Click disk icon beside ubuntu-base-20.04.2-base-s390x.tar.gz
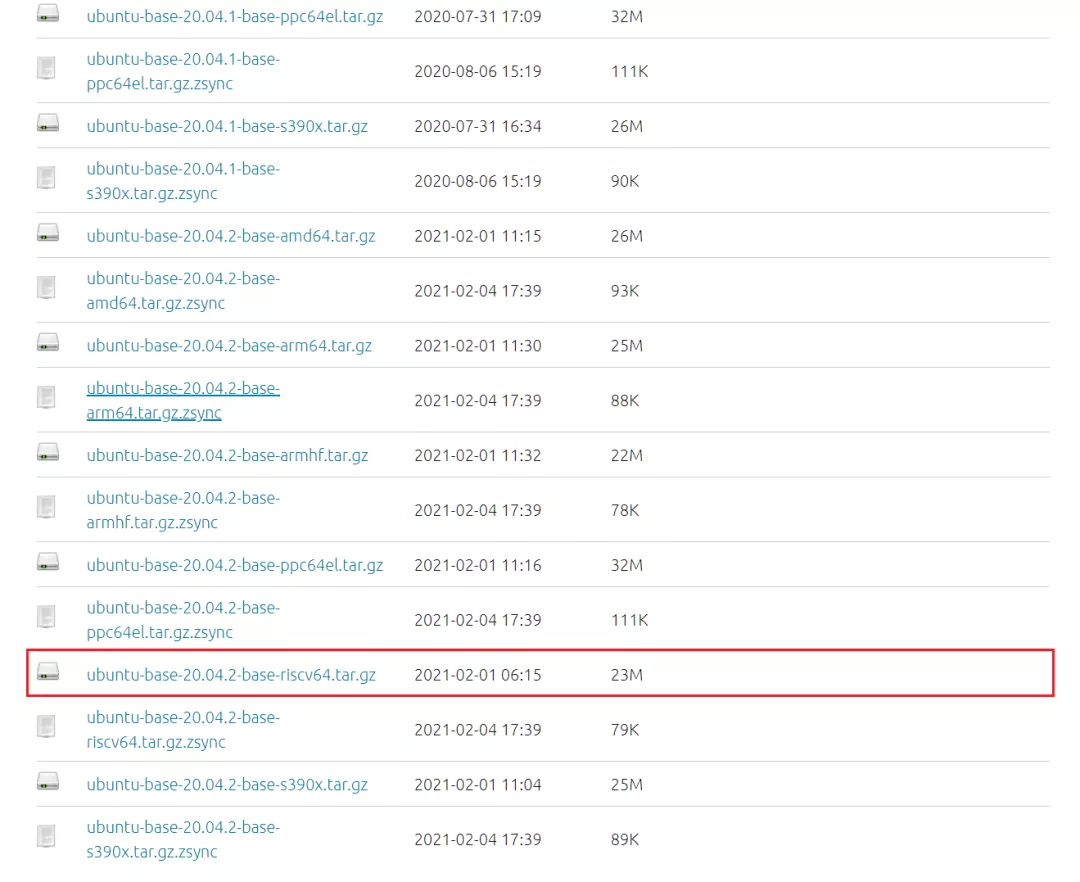Screen dimensions: 1080x882 pyautogui.click(x=48, y=781)
